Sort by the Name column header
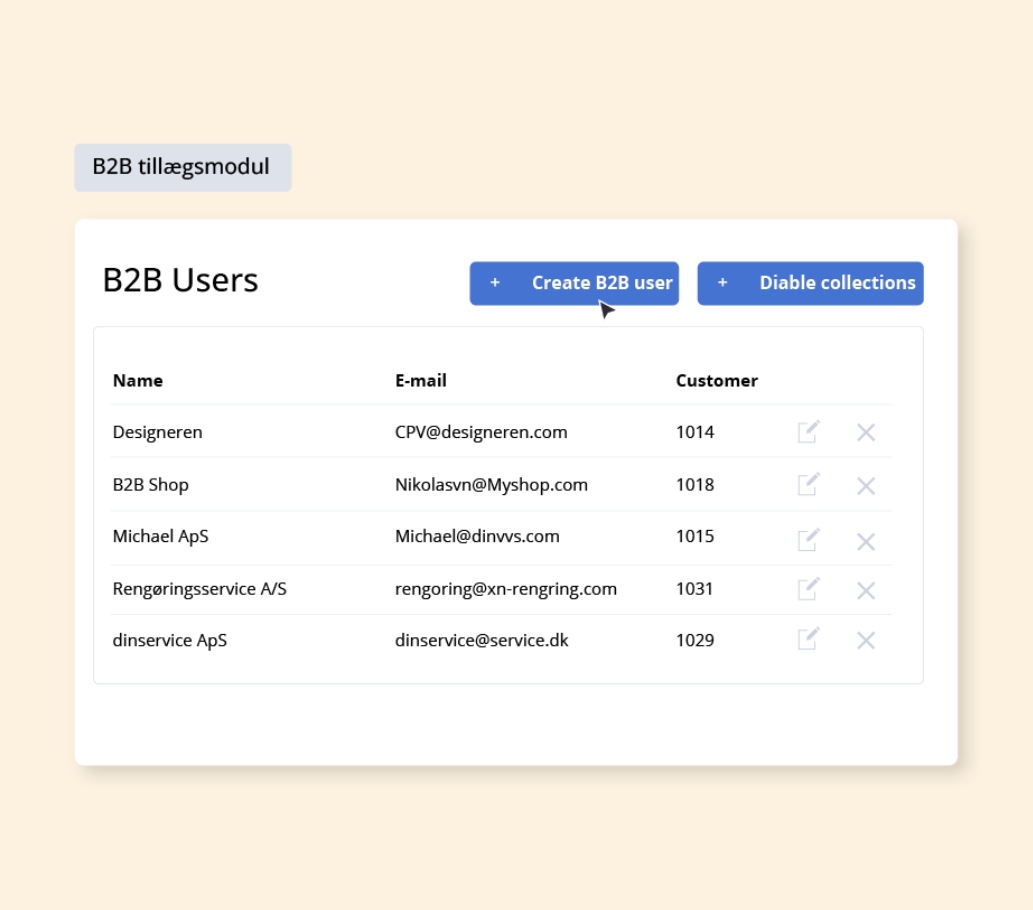Image resolution: width=1033 pixels, height=910 pixels. tap(138, 380)
